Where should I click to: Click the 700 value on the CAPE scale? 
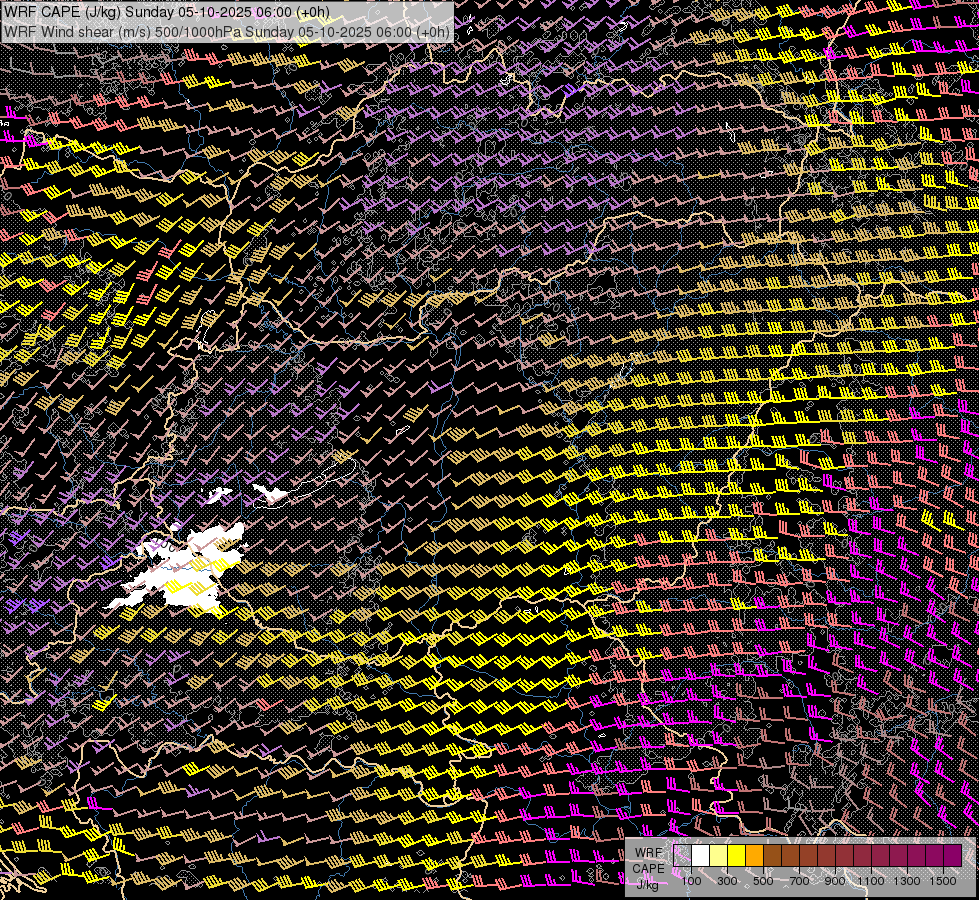pos(799,881)
